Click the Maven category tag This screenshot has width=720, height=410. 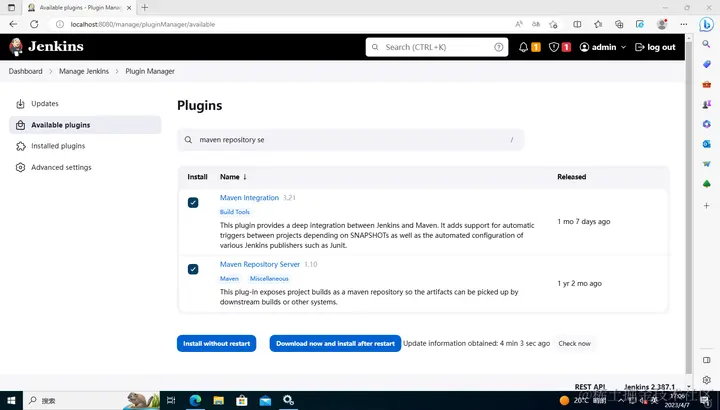(229, 279)
